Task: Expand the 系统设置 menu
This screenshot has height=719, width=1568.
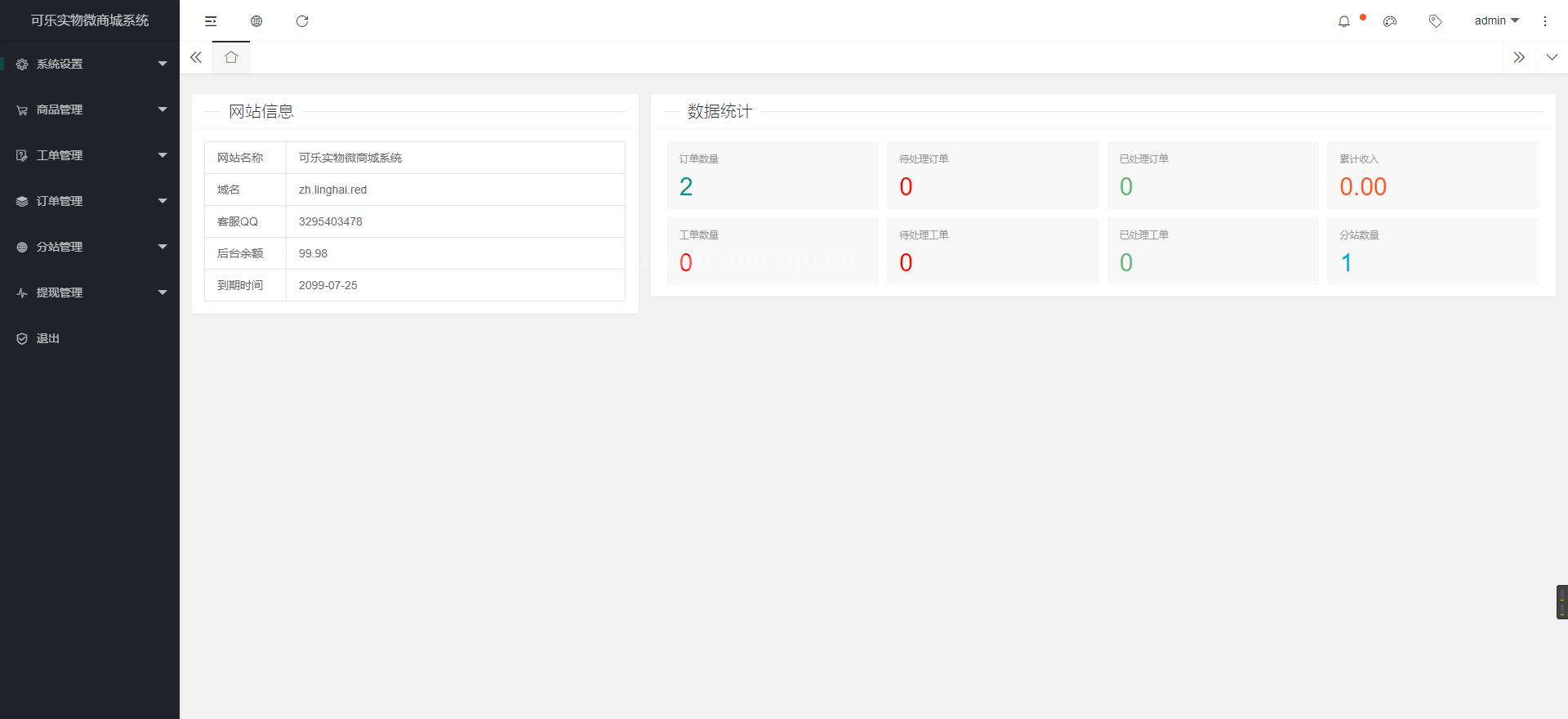Action: [90, 64]
